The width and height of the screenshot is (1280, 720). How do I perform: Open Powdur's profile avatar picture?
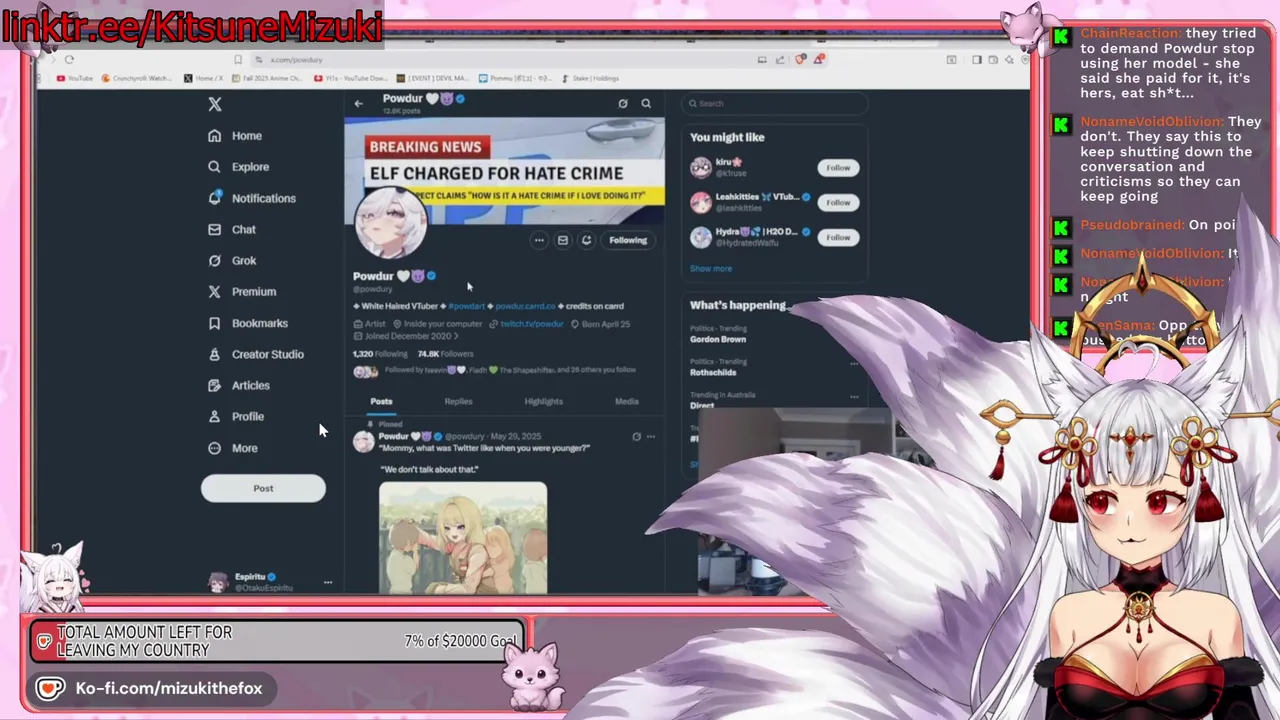pos(391,222)
